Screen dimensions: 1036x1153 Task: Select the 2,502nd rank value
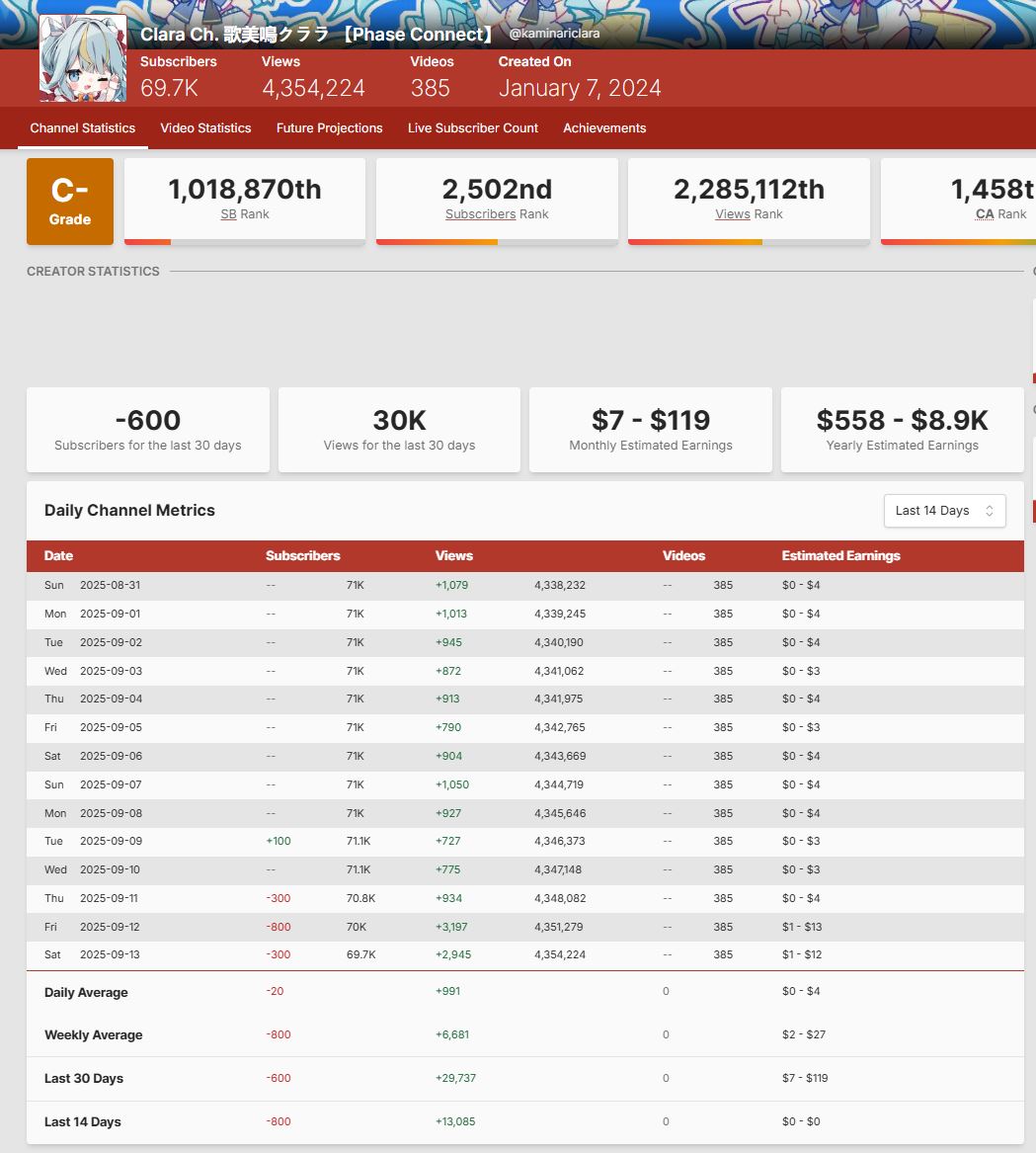(x=497, y=189)
